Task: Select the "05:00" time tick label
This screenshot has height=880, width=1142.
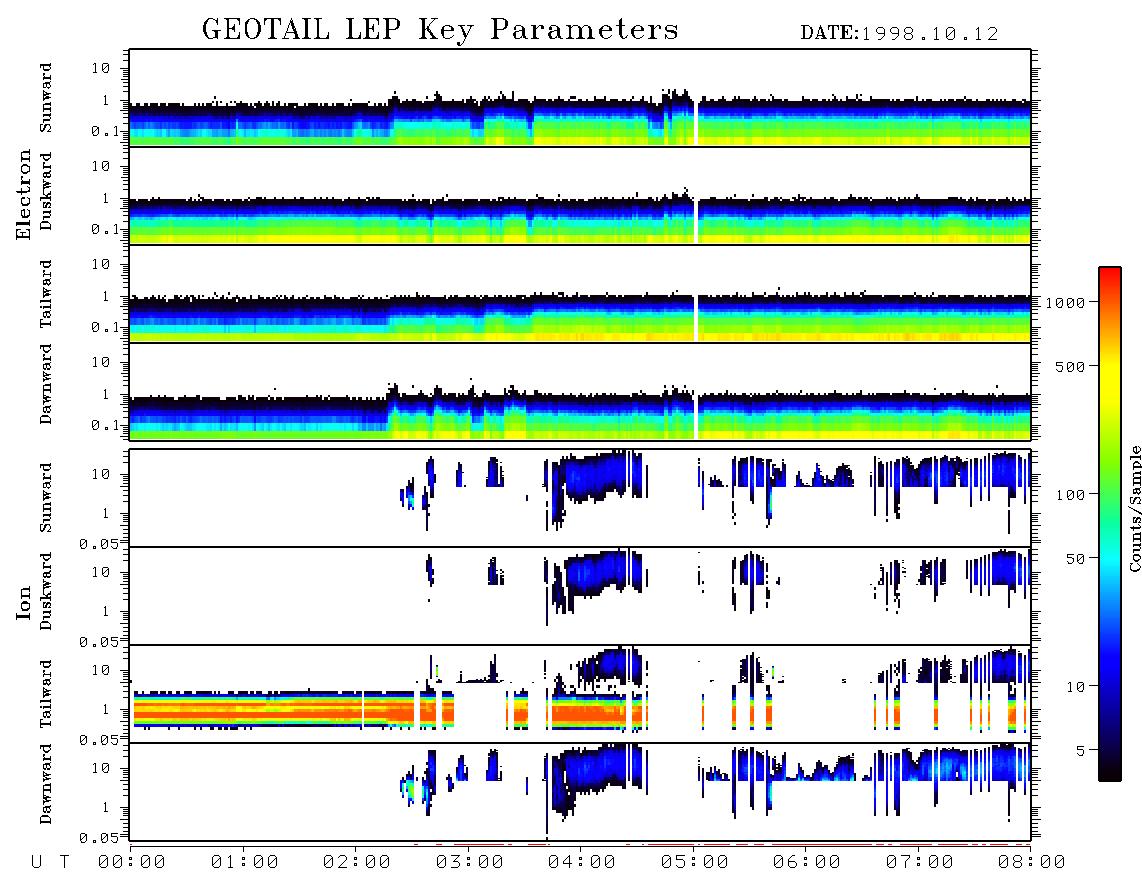Action: pyautogui.click(x=695, y=863)
